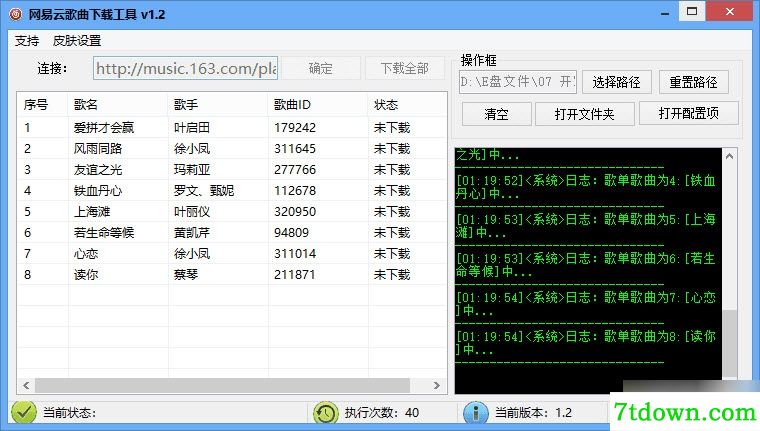Image resolution: width=760 pixels, height=431 pixels.
Task: Select the song row 爱拼才会赢
Action: [232, 128]
